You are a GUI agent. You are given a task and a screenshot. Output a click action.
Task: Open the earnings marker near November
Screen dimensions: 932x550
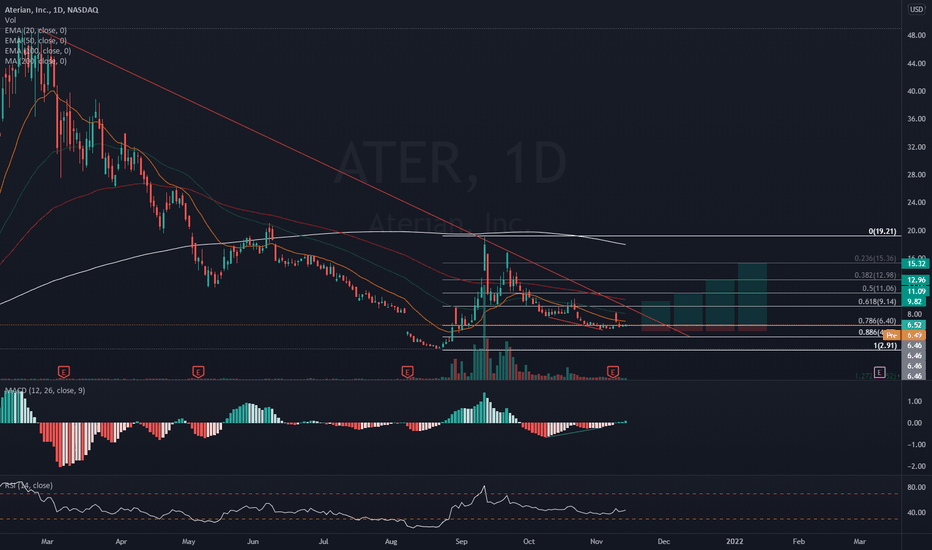point(613,372)
